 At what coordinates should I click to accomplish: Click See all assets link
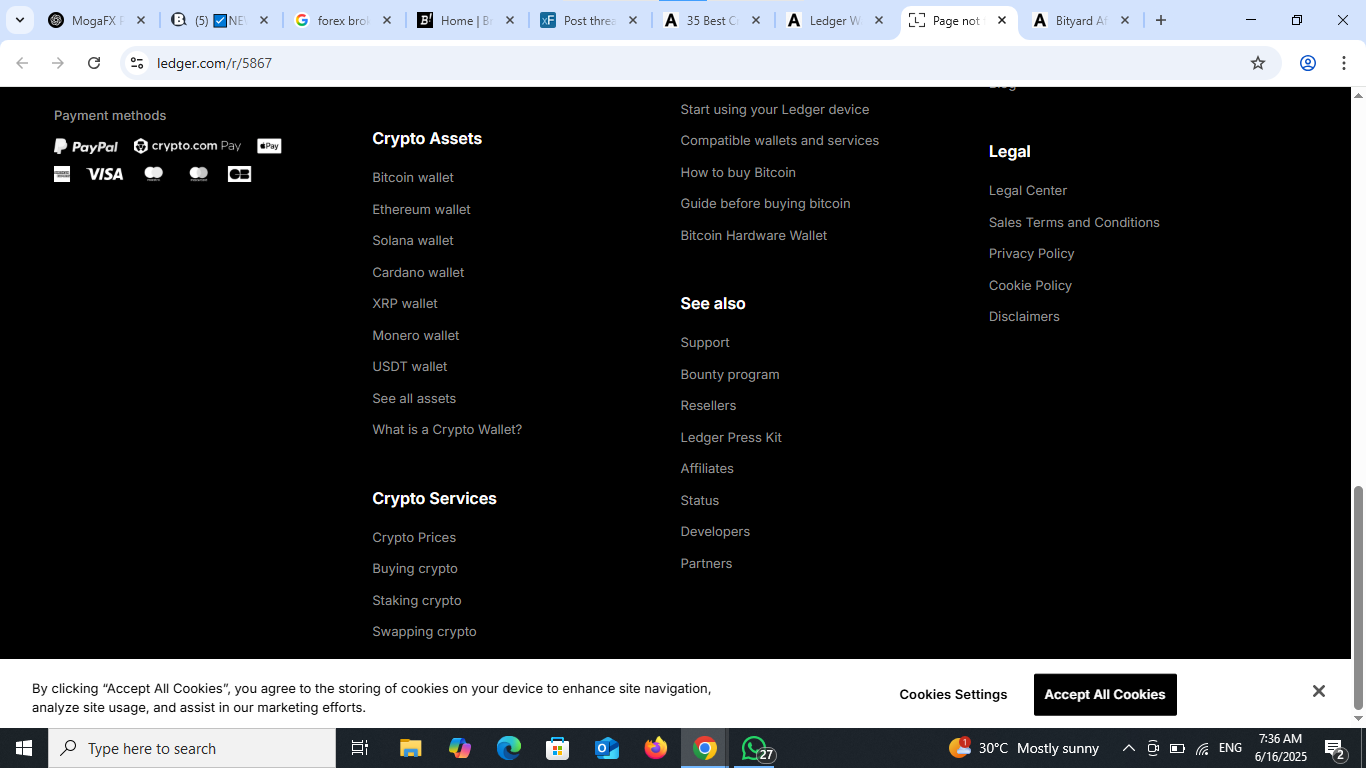tap(414, 398)
